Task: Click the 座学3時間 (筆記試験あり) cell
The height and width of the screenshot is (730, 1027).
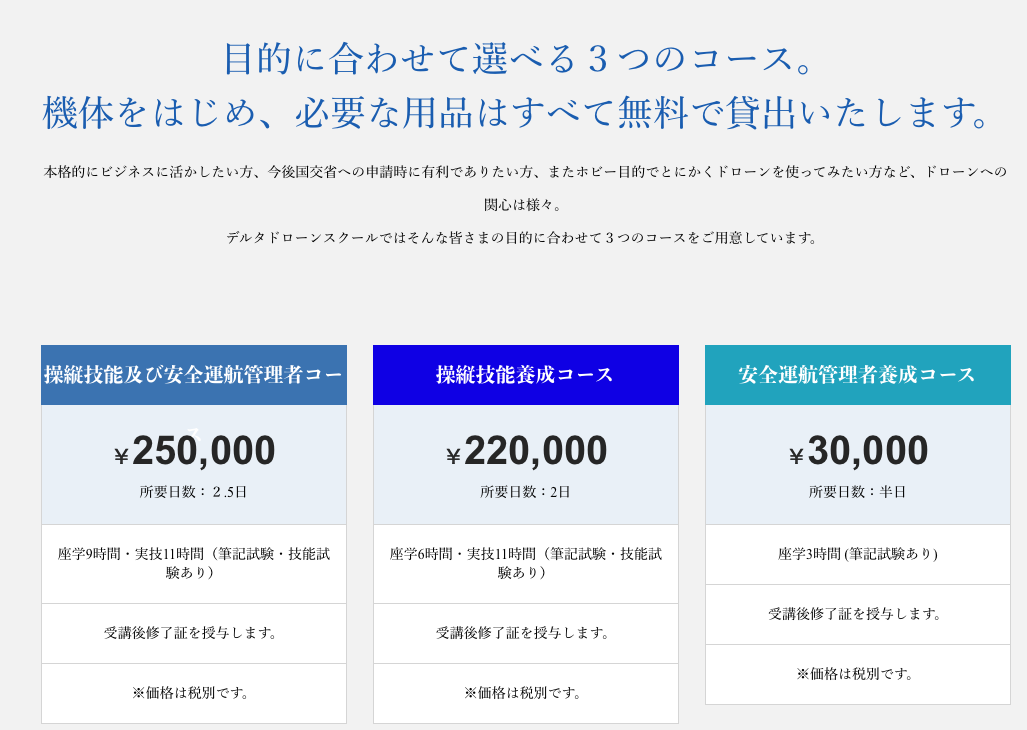Action: pos(857,554)
